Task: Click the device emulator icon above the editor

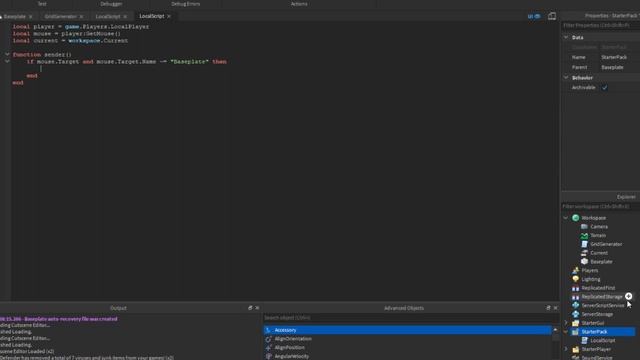Action: 552,16
